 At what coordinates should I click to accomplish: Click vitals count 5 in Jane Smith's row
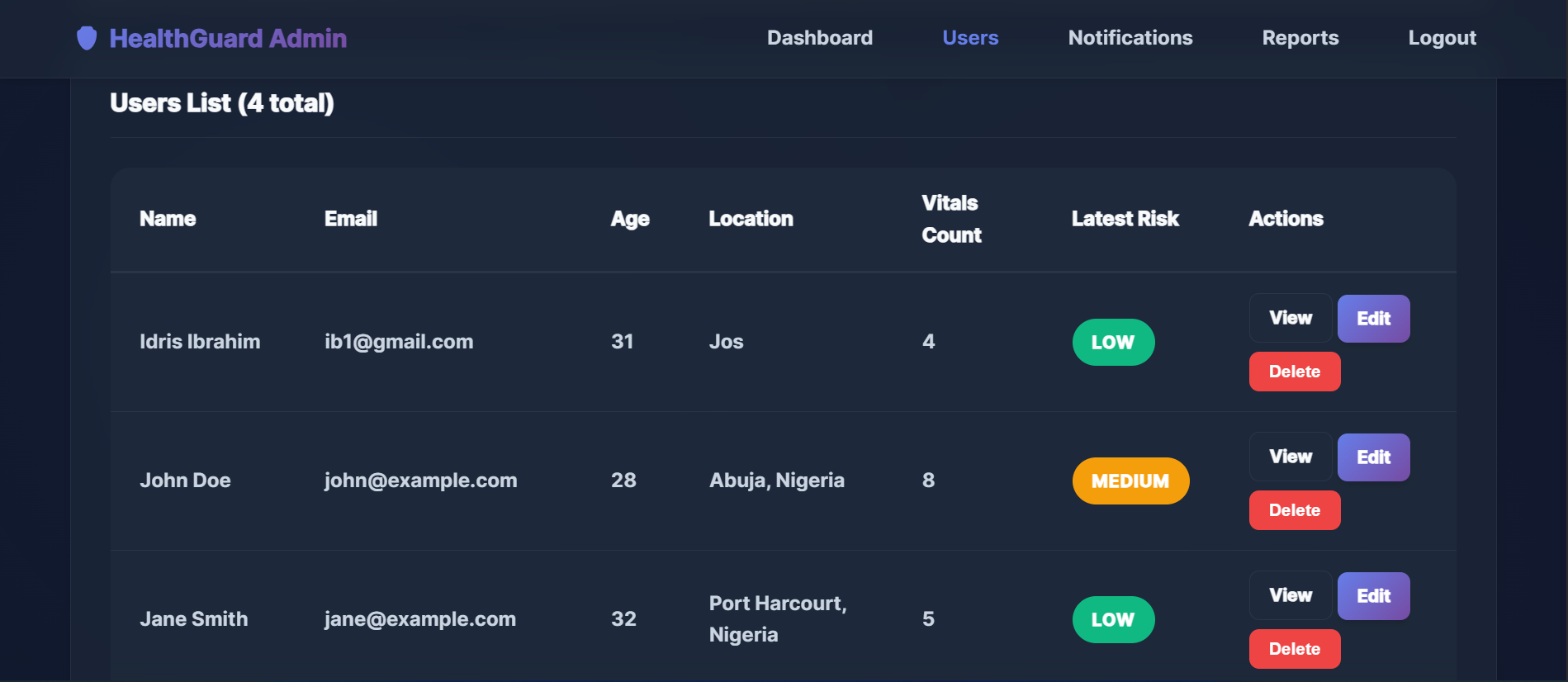pyautogui.click(x=928, y=619)
